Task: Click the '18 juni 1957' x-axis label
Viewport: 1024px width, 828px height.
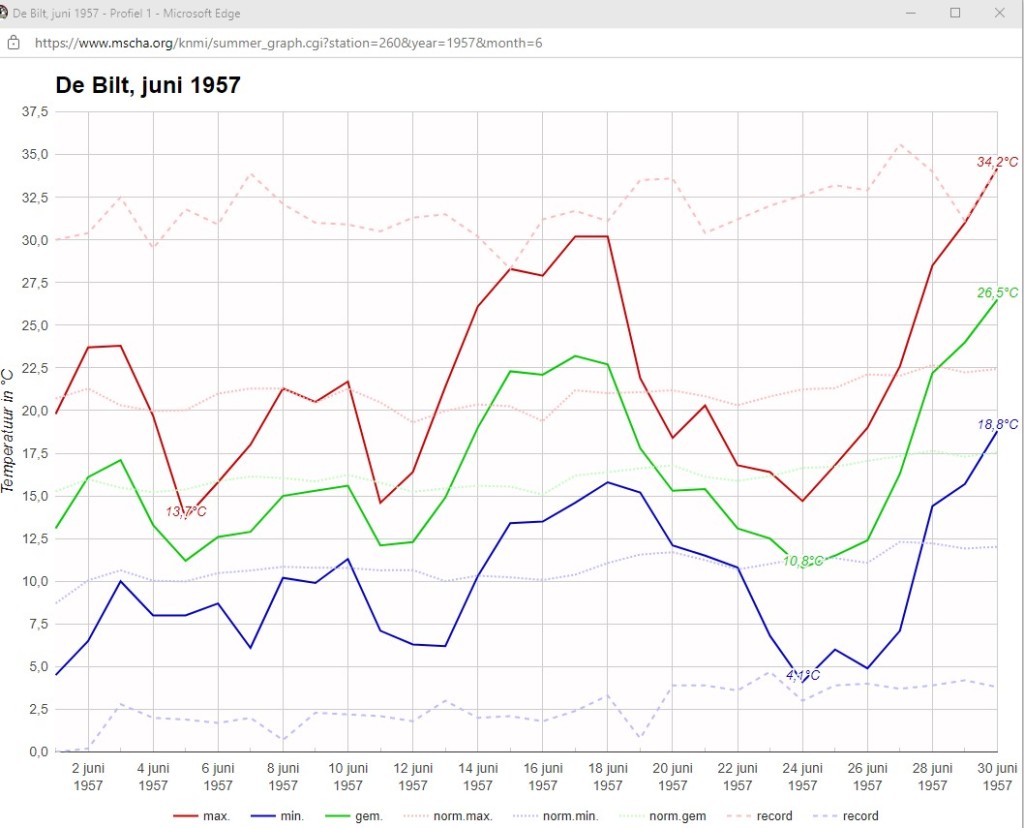Action: 607,776
